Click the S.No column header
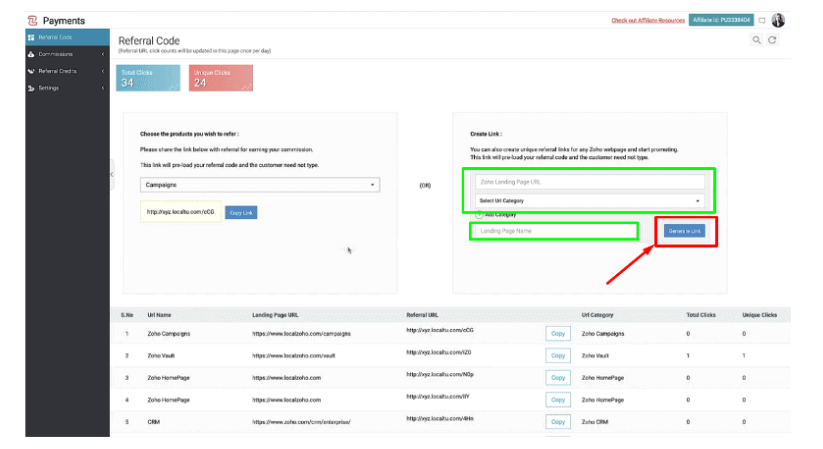The height and width of the screenshot is (449, 823). 127,315
